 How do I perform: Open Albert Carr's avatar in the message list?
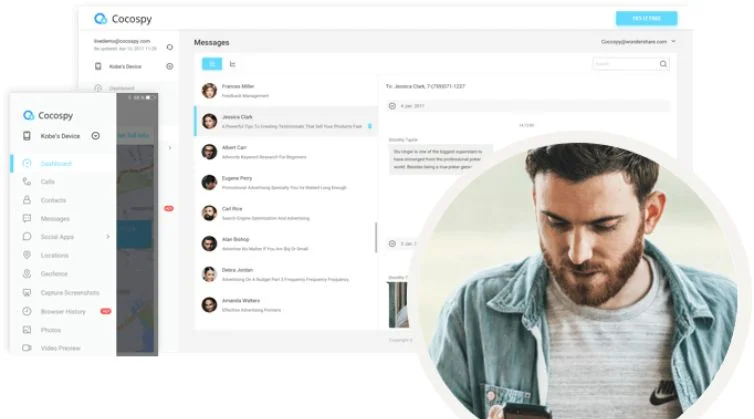coord(209,152)
